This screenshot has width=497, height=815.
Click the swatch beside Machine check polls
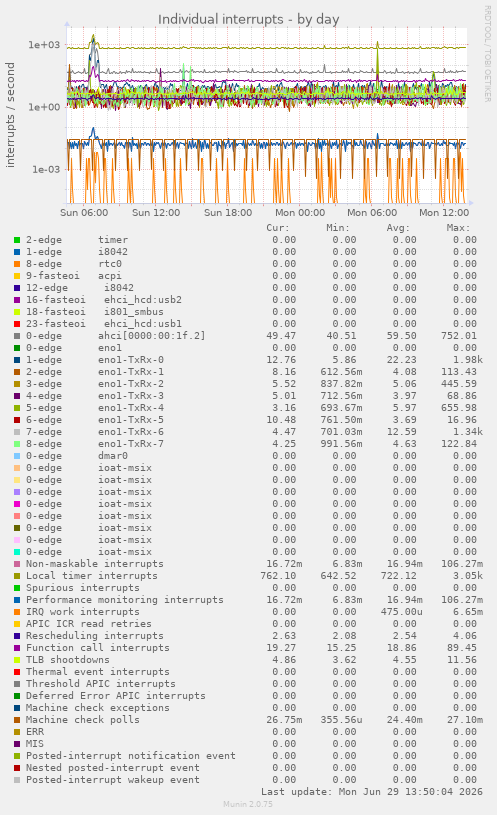[x=17, y=720]
